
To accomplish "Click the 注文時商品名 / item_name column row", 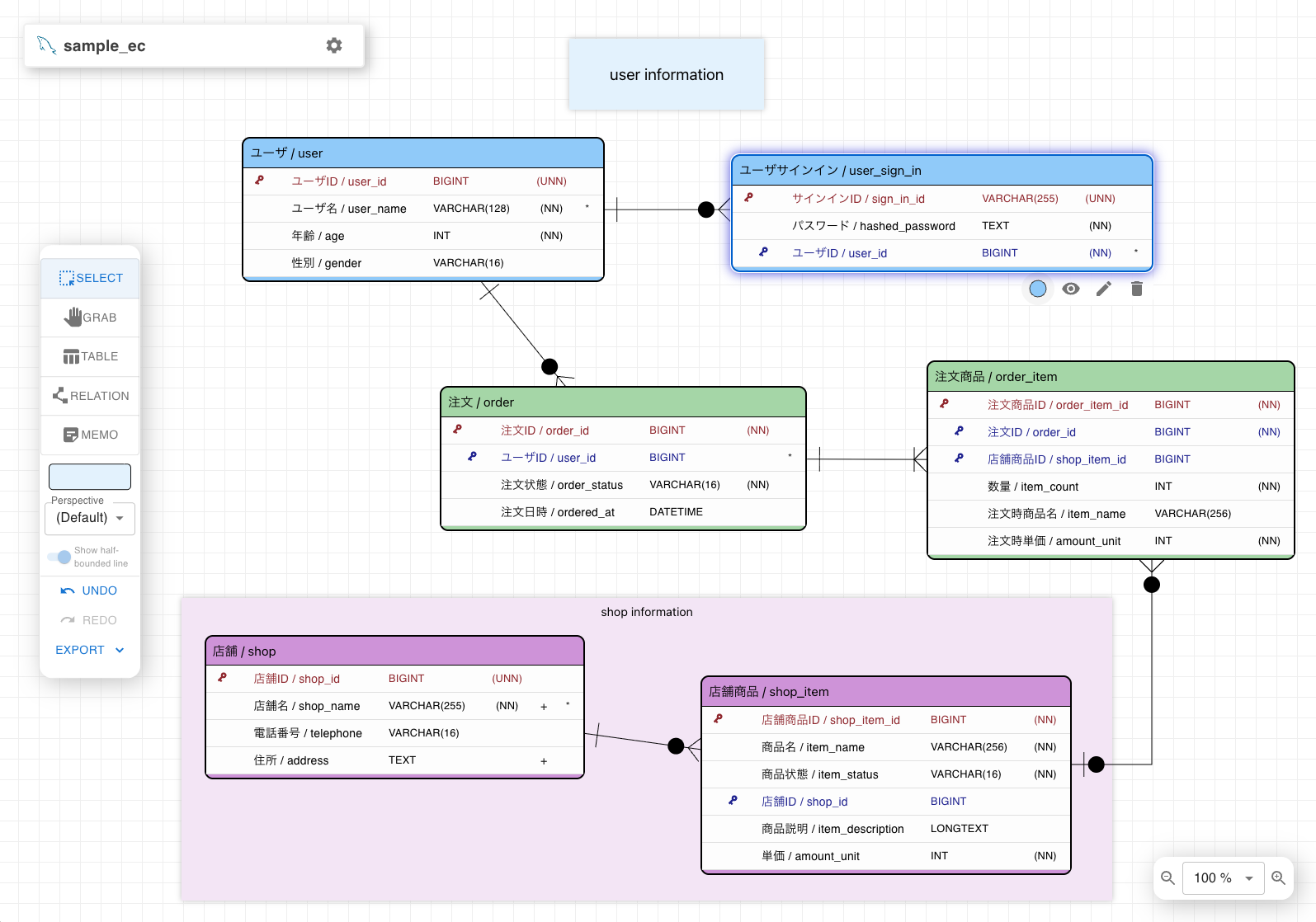I will (1111, 514).
